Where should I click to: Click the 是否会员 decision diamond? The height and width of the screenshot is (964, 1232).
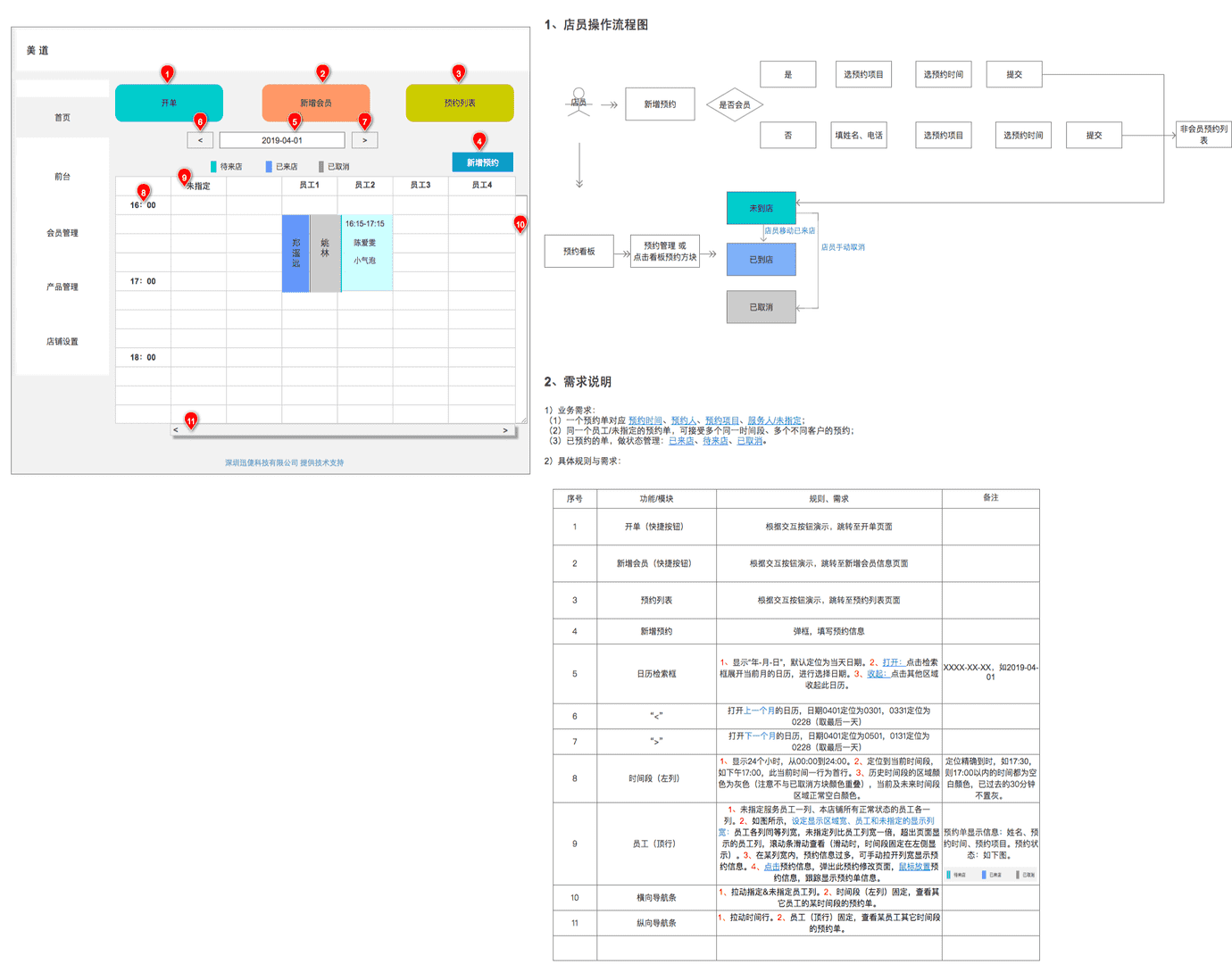(735, 104)
